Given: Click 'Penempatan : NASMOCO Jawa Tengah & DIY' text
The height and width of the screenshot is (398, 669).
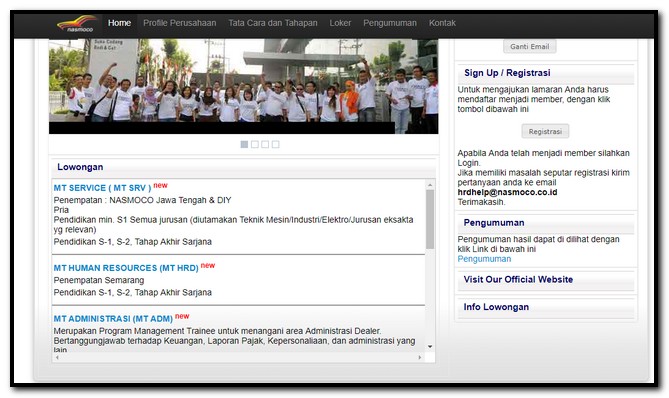Looking at the screenshot, I should [x=143, y=200].
